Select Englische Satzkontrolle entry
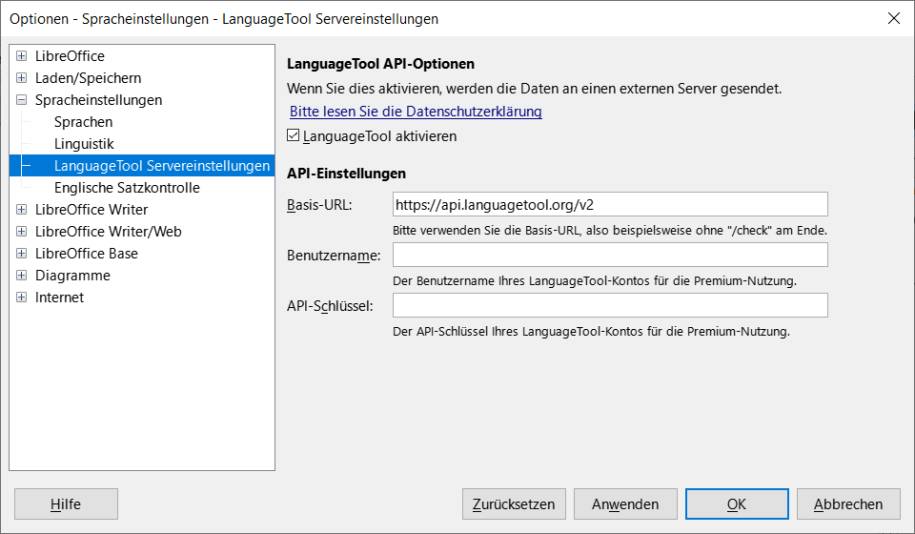The width and height of the screenshot is (915, 534). coord(127,187)
